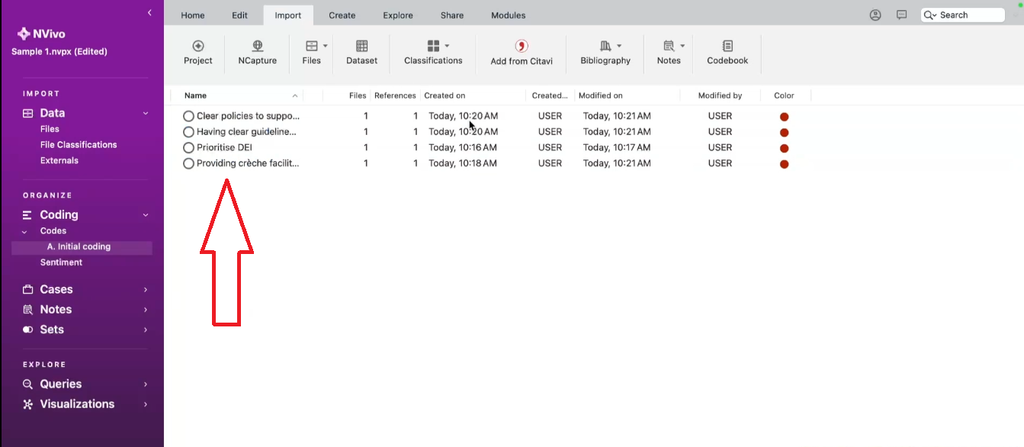This screenshot has height=447, width=1024.
Task: Click the Files import icon
Action: coord(312,46)
